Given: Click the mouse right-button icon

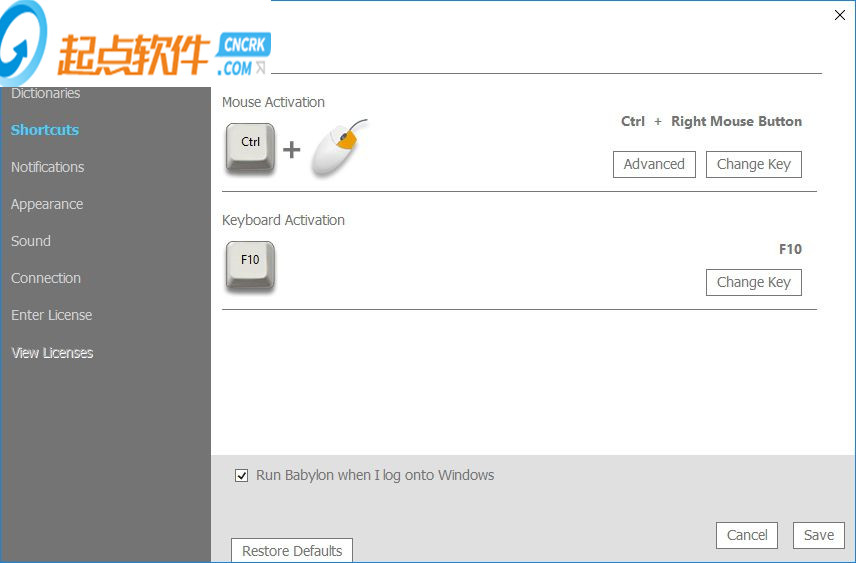Looking at the screenshot, I should coord(340,147).
